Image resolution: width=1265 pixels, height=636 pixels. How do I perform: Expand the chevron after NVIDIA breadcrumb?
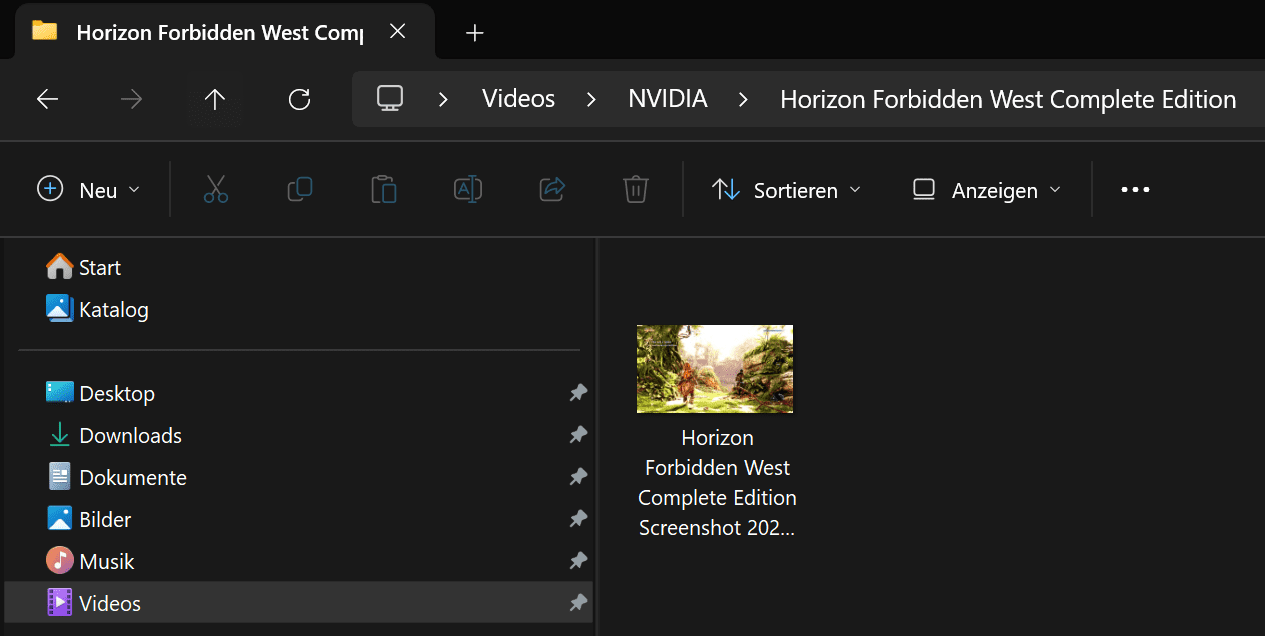pyautogui.click(x=743, y=99)
